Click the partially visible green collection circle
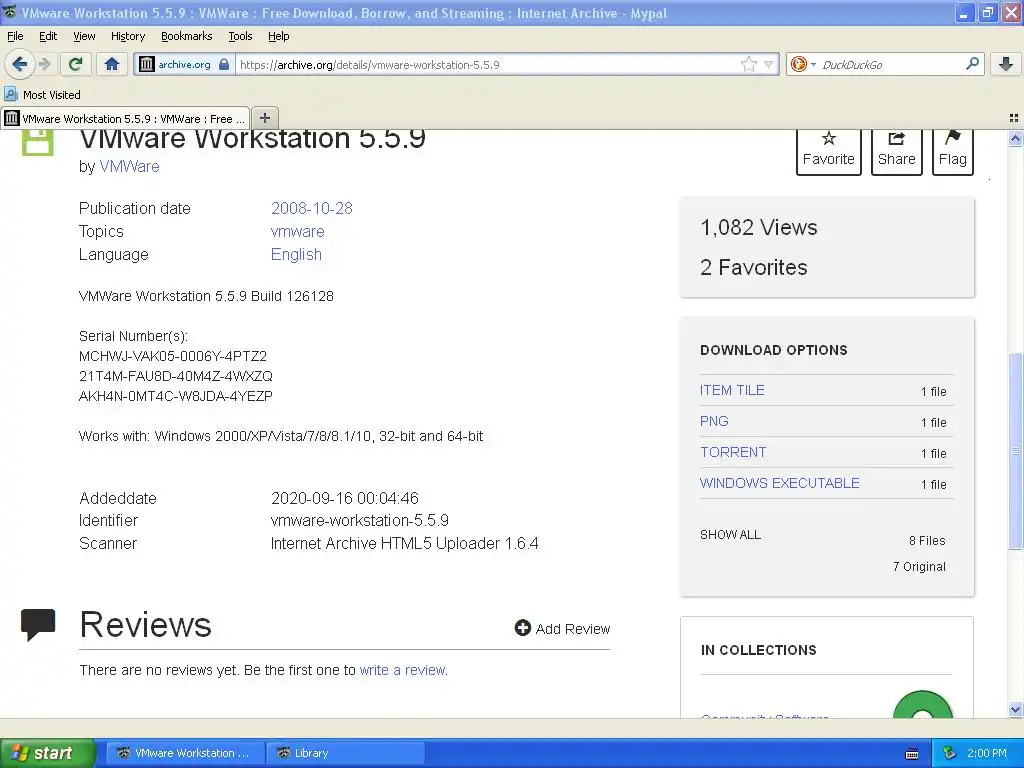 pos(922,704)
